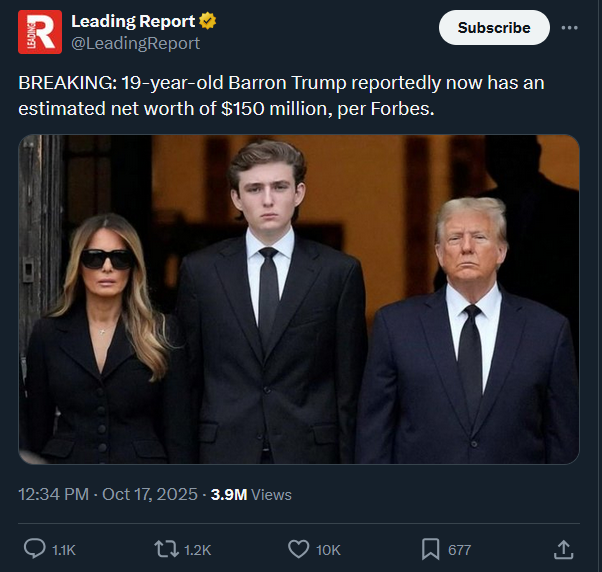Click the gold verified badge
Screen dimensions: 602x572
[x=208, y=22]
